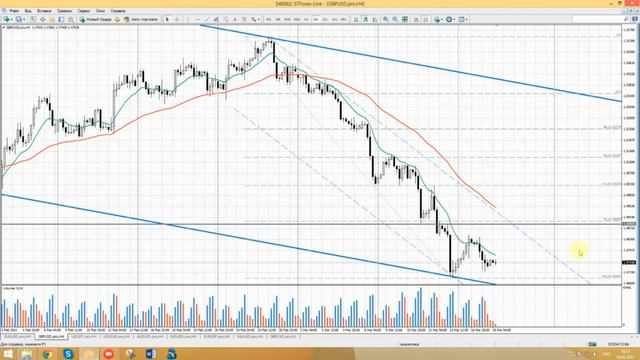Image resolution: width=640 pixels, height=360 pixels.
Task: Select the Trendline drawing tool
Action: click(207, 19)
